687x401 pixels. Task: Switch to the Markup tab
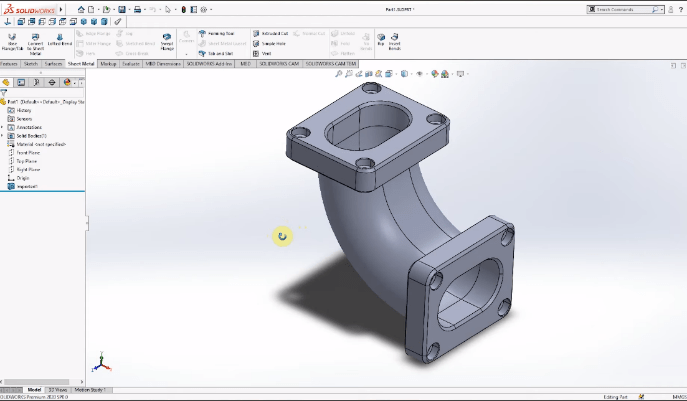coord(108,64)
